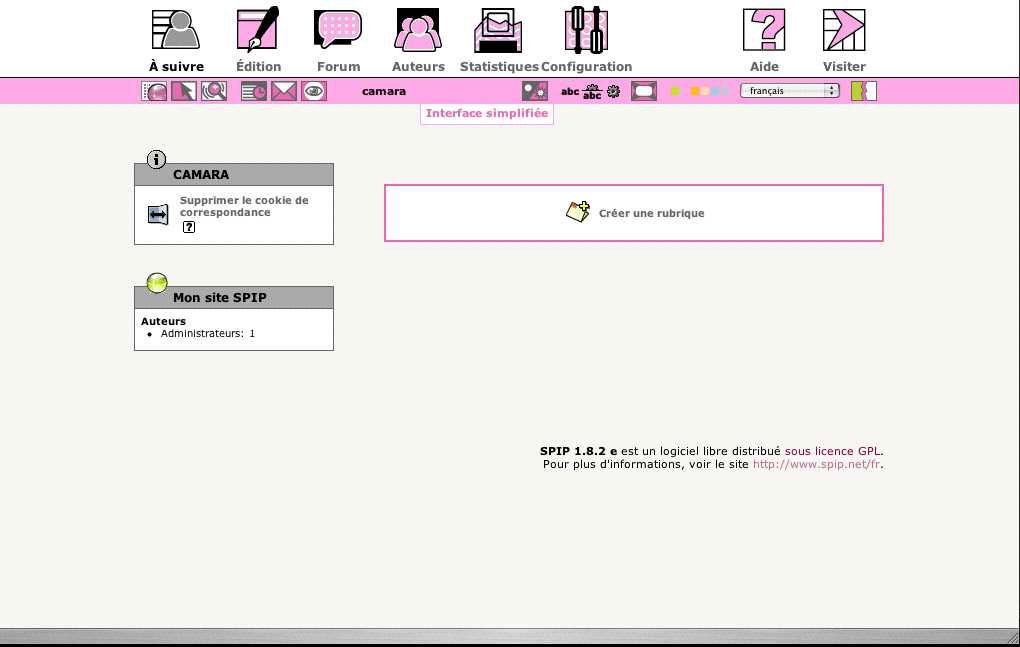1020x647 pixels.
Task: Choose the green interface color swatch
Action: (x=675, y=91)
